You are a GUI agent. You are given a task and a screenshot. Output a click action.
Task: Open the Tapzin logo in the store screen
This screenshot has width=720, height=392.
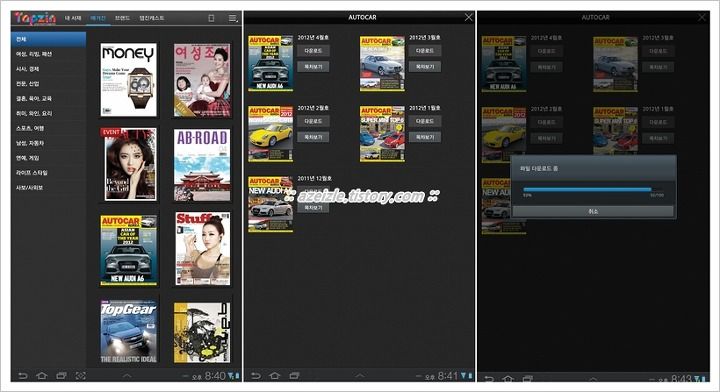pos(35,18)
